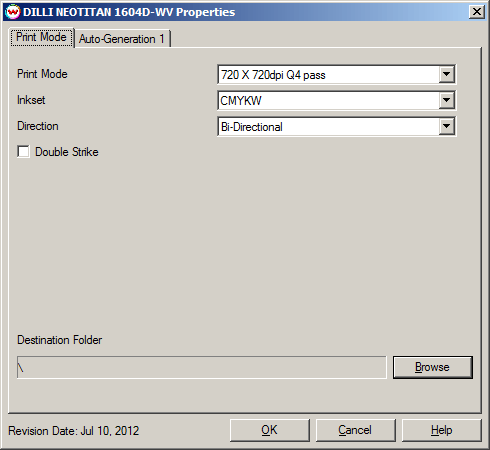
Task: Expand the Print Mode dropdown arrow
Action: 447,74
